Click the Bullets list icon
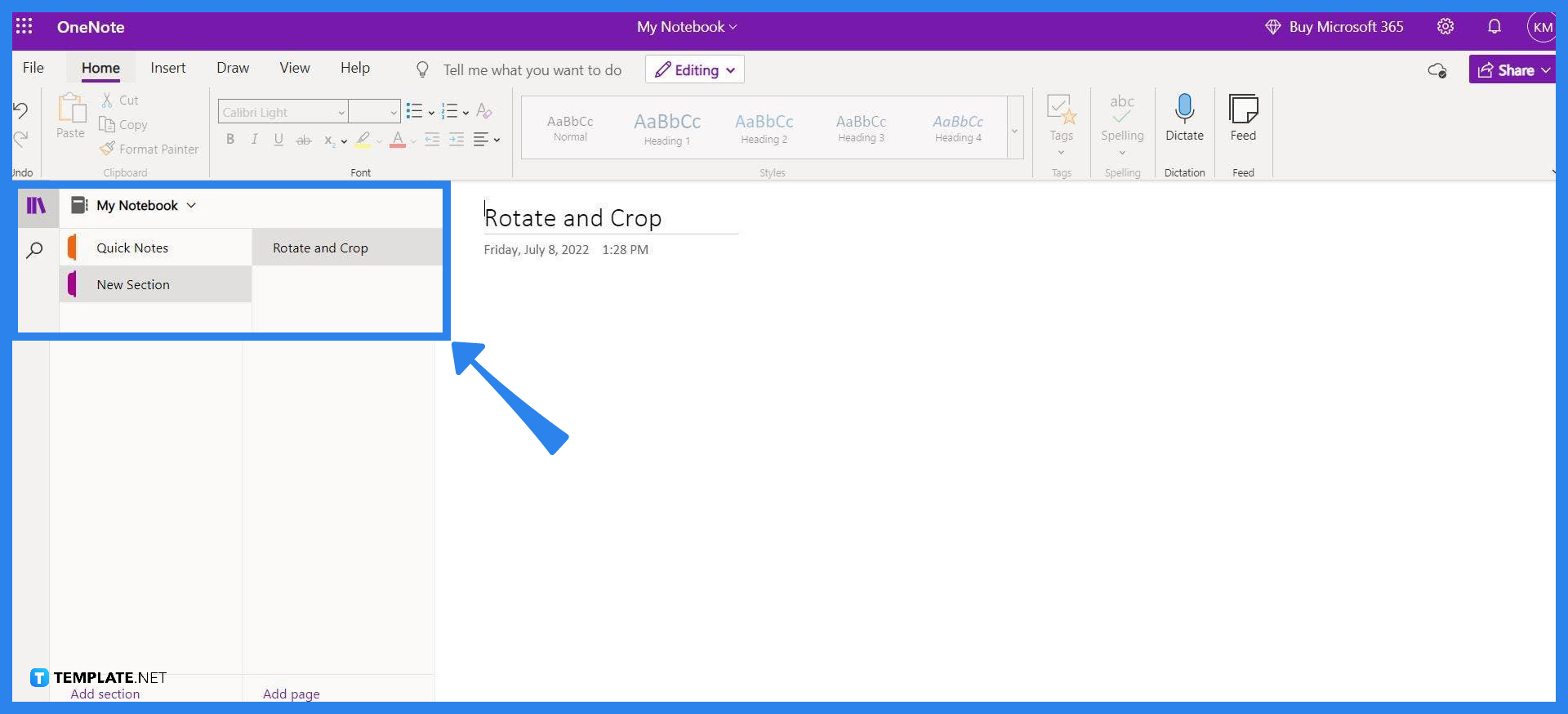 click(x=415, y=111)
